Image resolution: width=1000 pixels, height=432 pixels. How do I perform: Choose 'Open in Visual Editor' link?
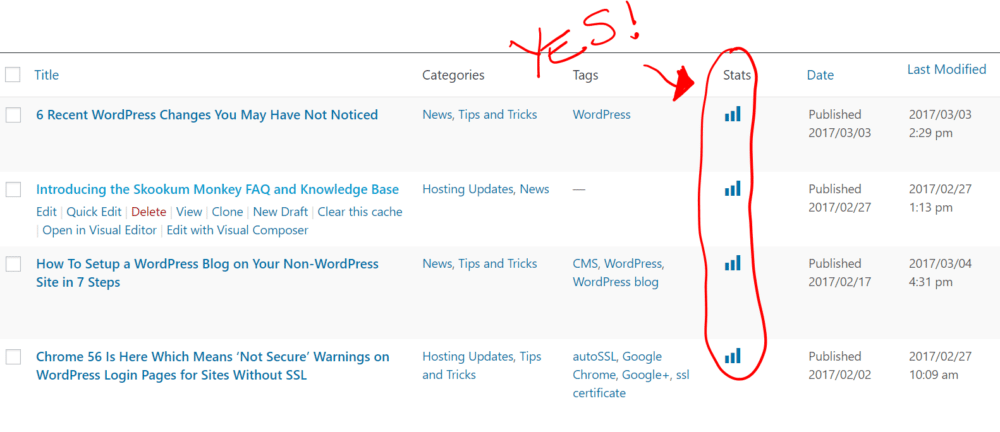pyautogui.click(x=99, y=230)
